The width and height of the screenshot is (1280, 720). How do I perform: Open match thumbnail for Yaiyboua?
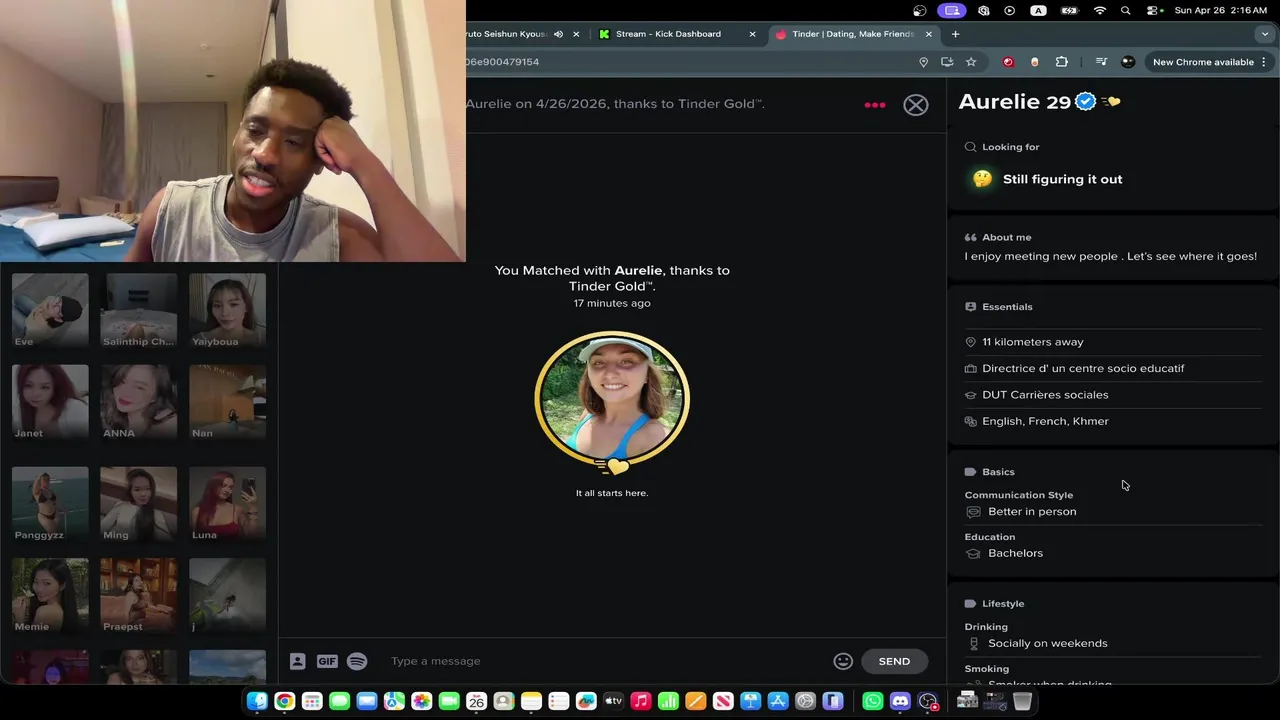coord(227,310)
